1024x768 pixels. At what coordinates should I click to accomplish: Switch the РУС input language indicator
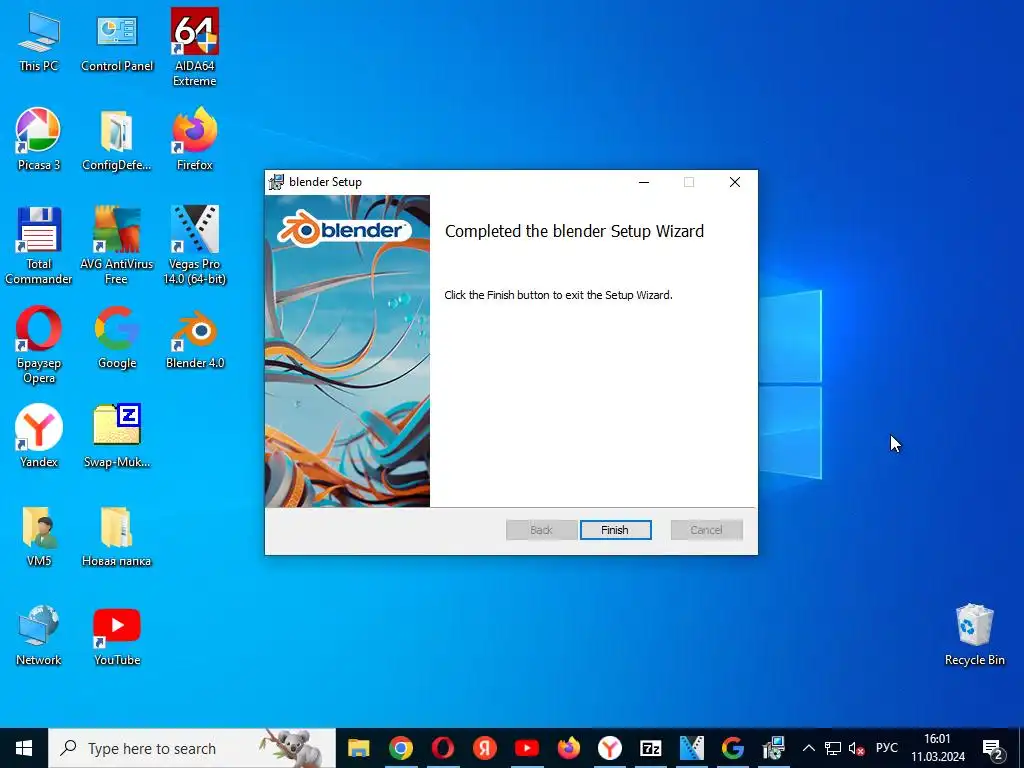(886, 748)
